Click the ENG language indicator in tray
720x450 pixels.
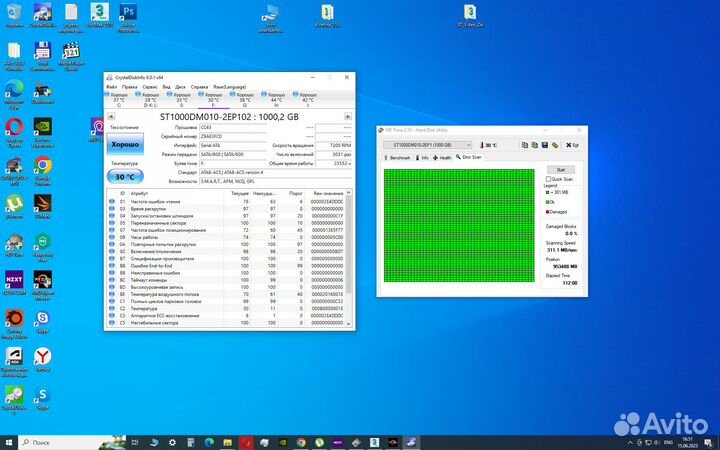[x=669, y=443]
